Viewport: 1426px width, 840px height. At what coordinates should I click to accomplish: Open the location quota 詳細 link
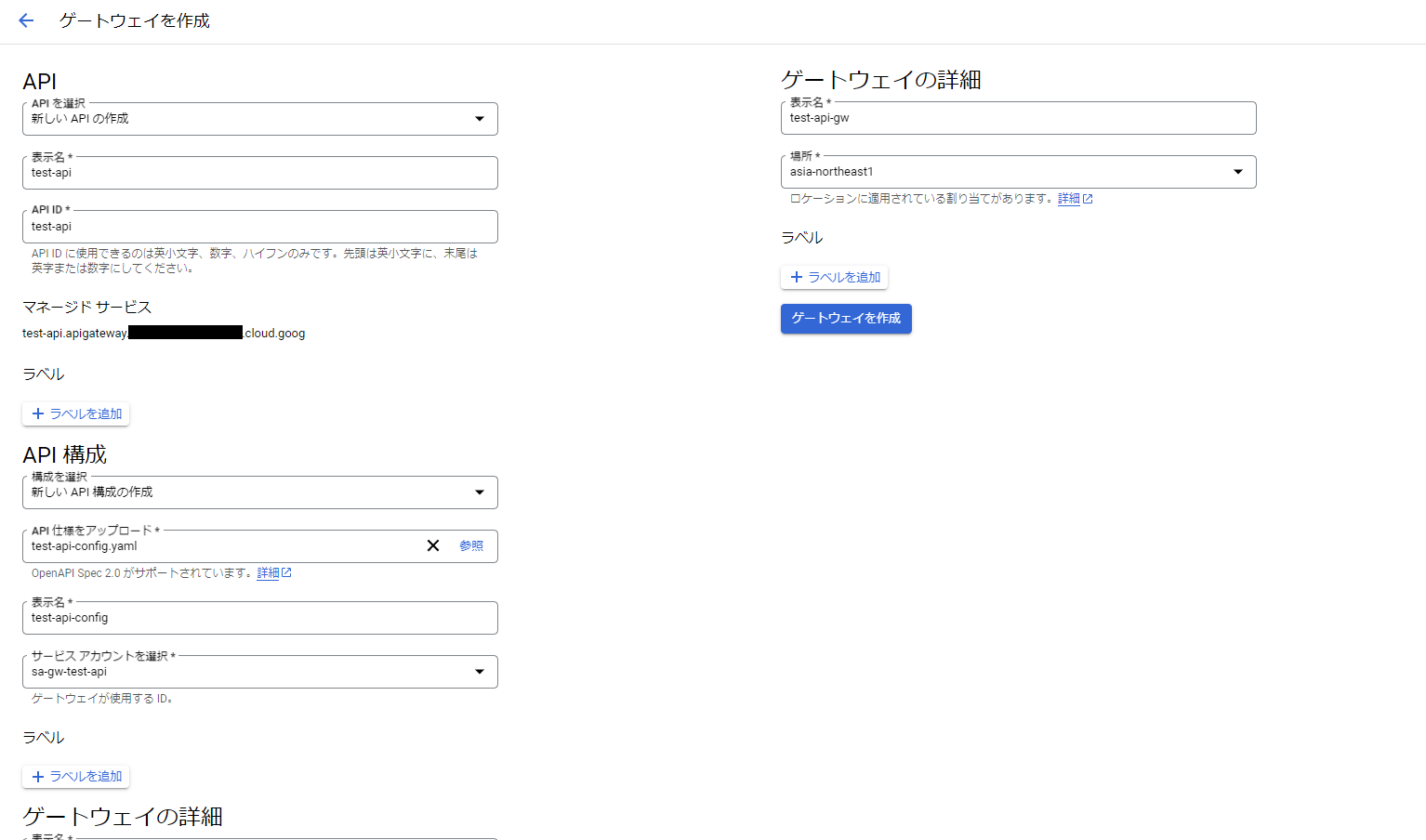[x=1075, y=199]
